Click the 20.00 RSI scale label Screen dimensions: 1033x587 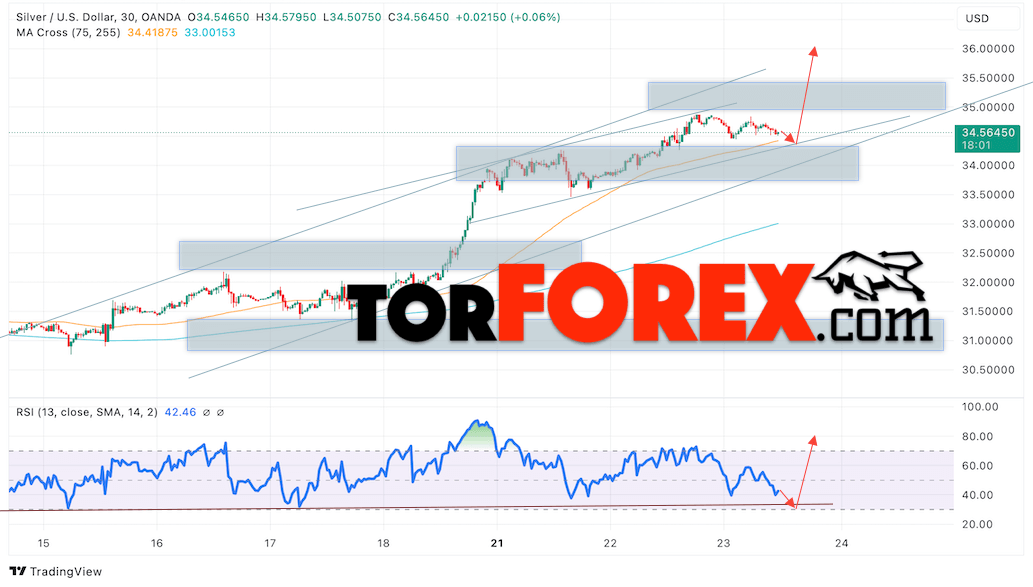(x=978, y=524)
